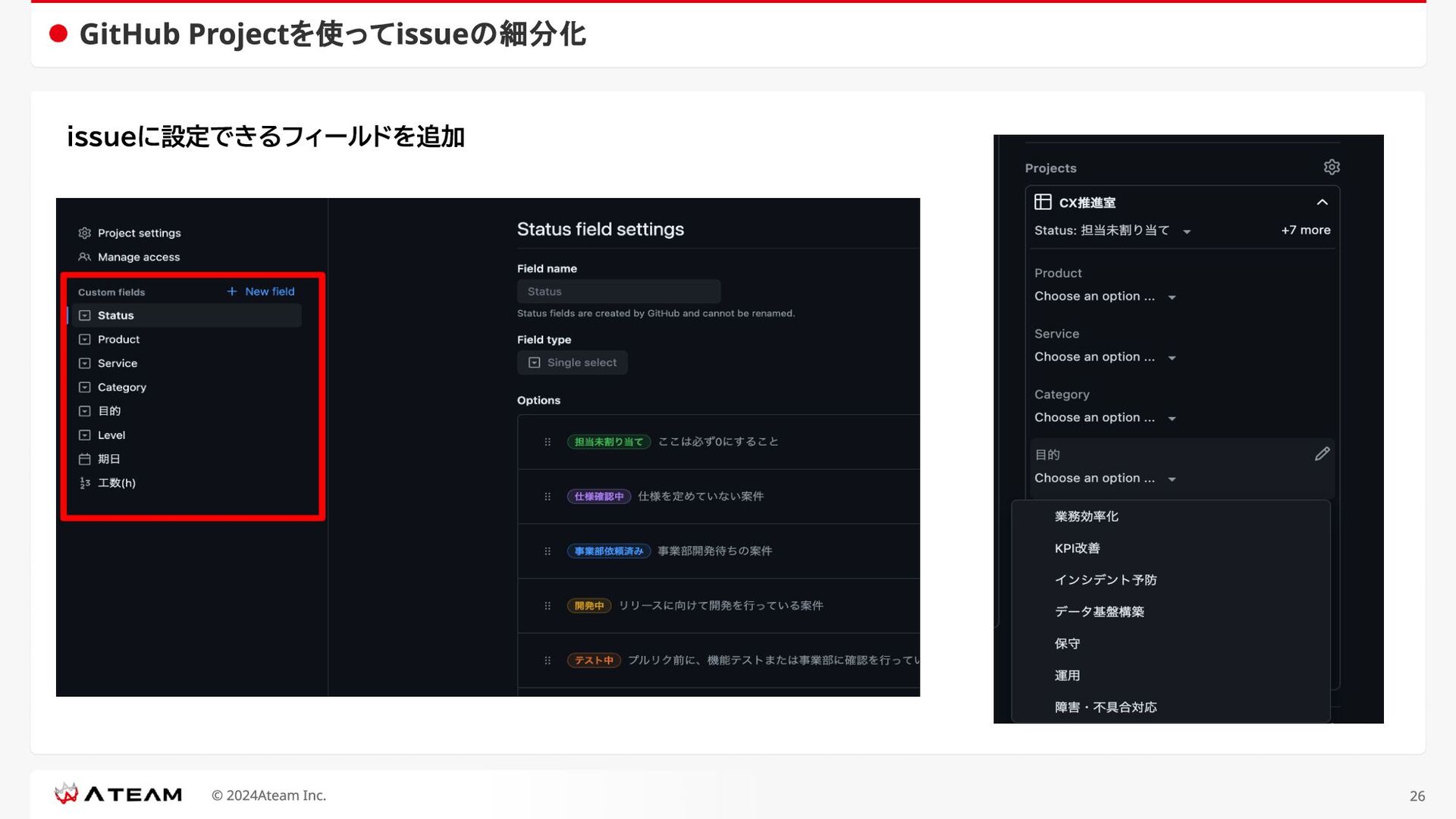This screenshot has width=1456, height=819.
Task: Click the pencil edit icon beside 目的
Action: click(x=1322, y=453)
